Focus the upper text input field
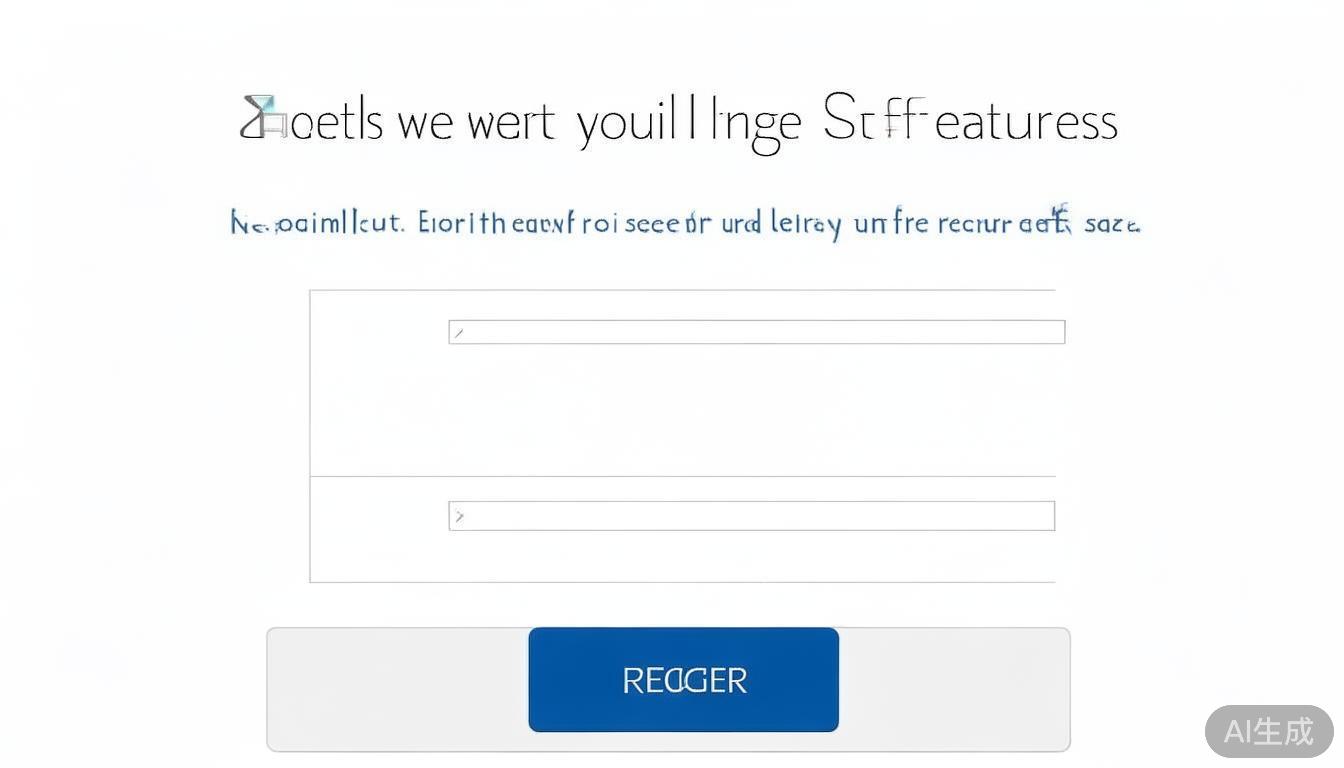This screenshot has height=768, width=1344. pyautogui.click(x=760, y=332)
